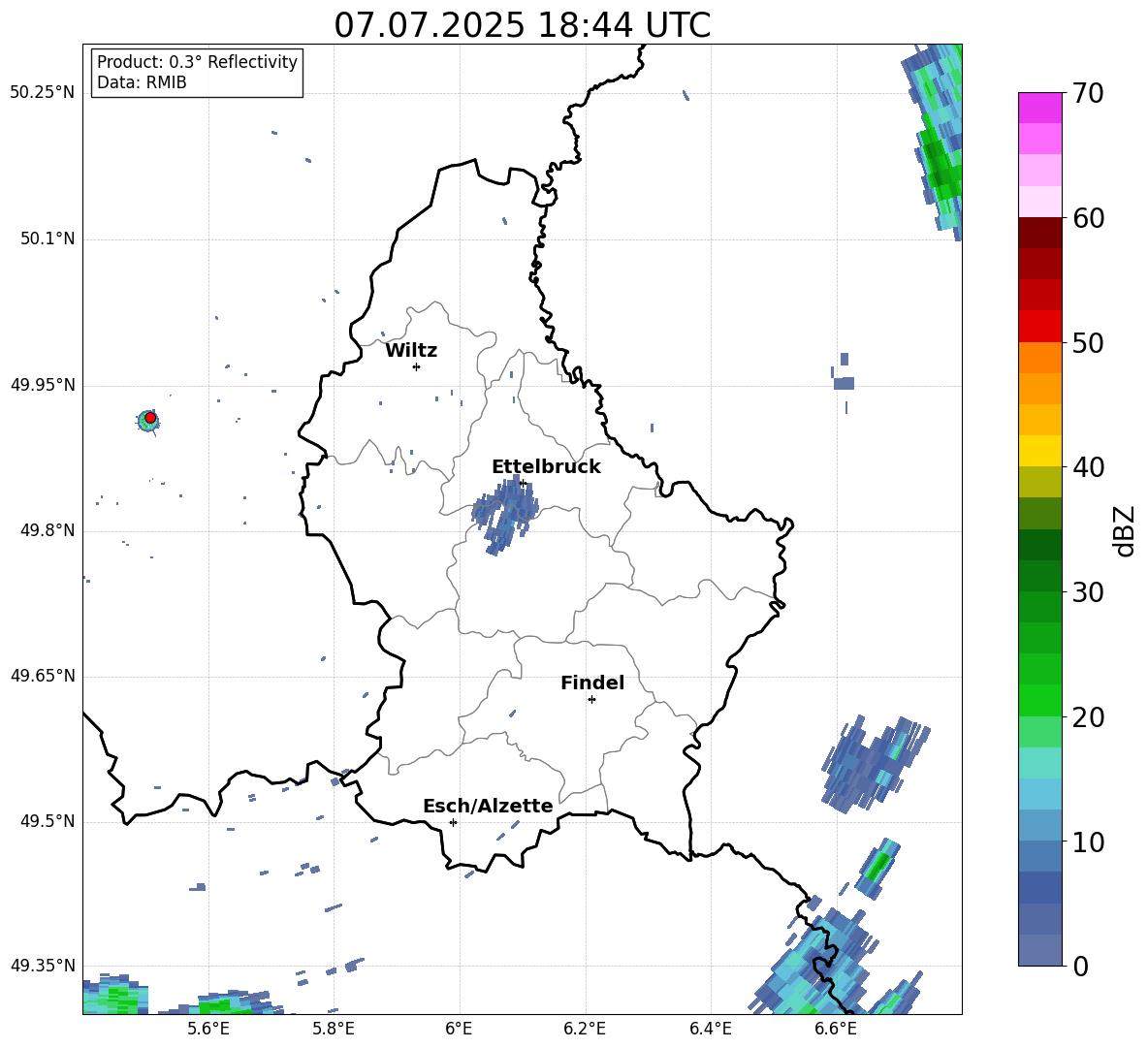This screenshot has height=1048, width=1148.
Task: Click the 49.35°N latitude tick label
Action: click(43, 966)
